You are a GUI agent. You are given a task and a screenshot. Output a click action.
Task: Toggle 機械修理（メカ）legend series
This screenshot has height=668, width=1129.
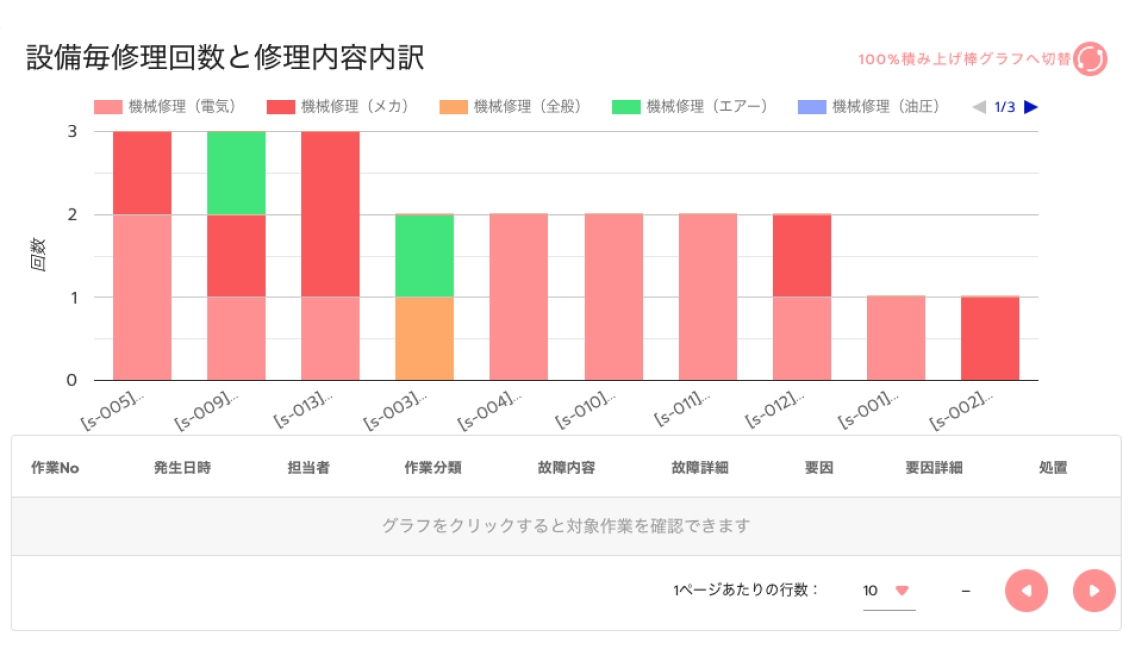pos(339,107)
